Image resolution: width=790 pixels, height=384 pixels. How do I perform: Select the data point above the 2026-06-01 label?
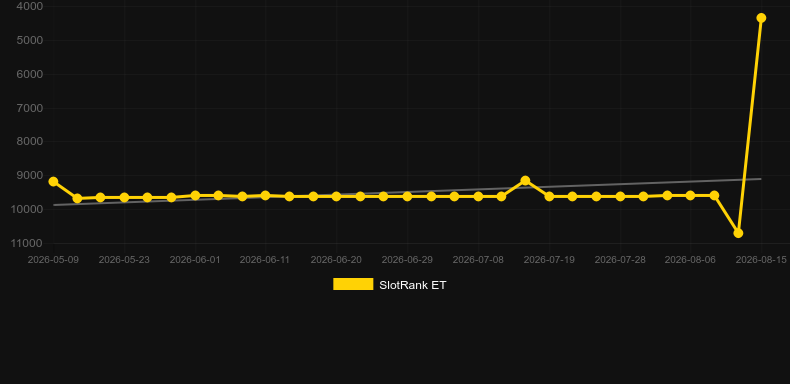pos(195,196)
